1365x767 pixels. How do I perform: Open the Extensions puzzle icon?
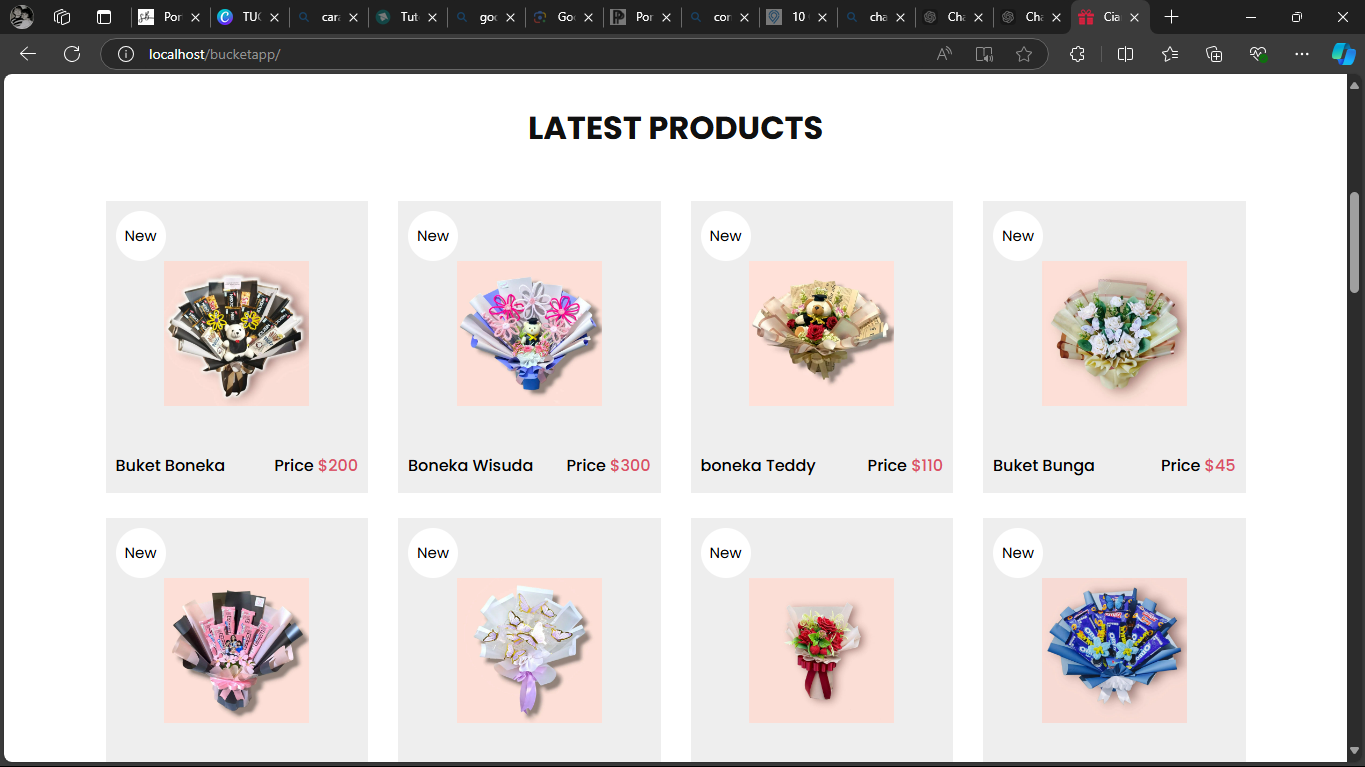tap(1077, 54)
